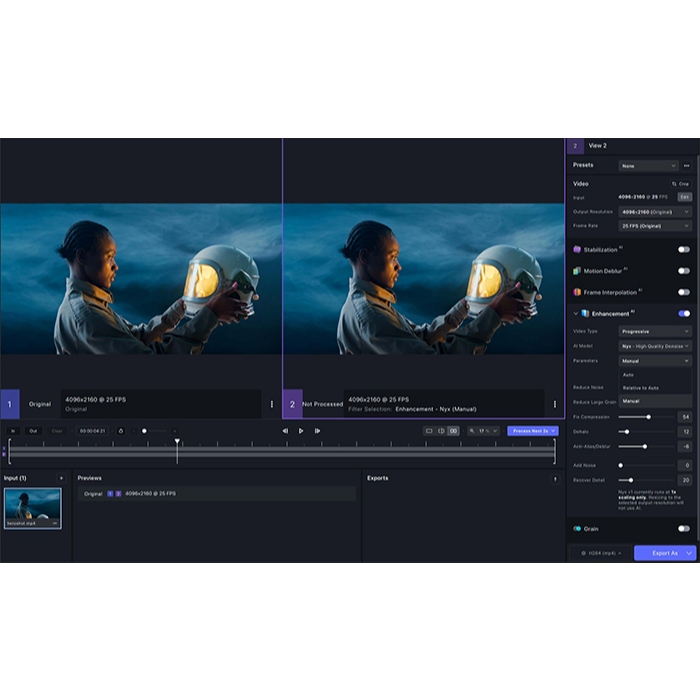700x700 pixels.
Task: Click the Export As button
Action: coord(665,553)
